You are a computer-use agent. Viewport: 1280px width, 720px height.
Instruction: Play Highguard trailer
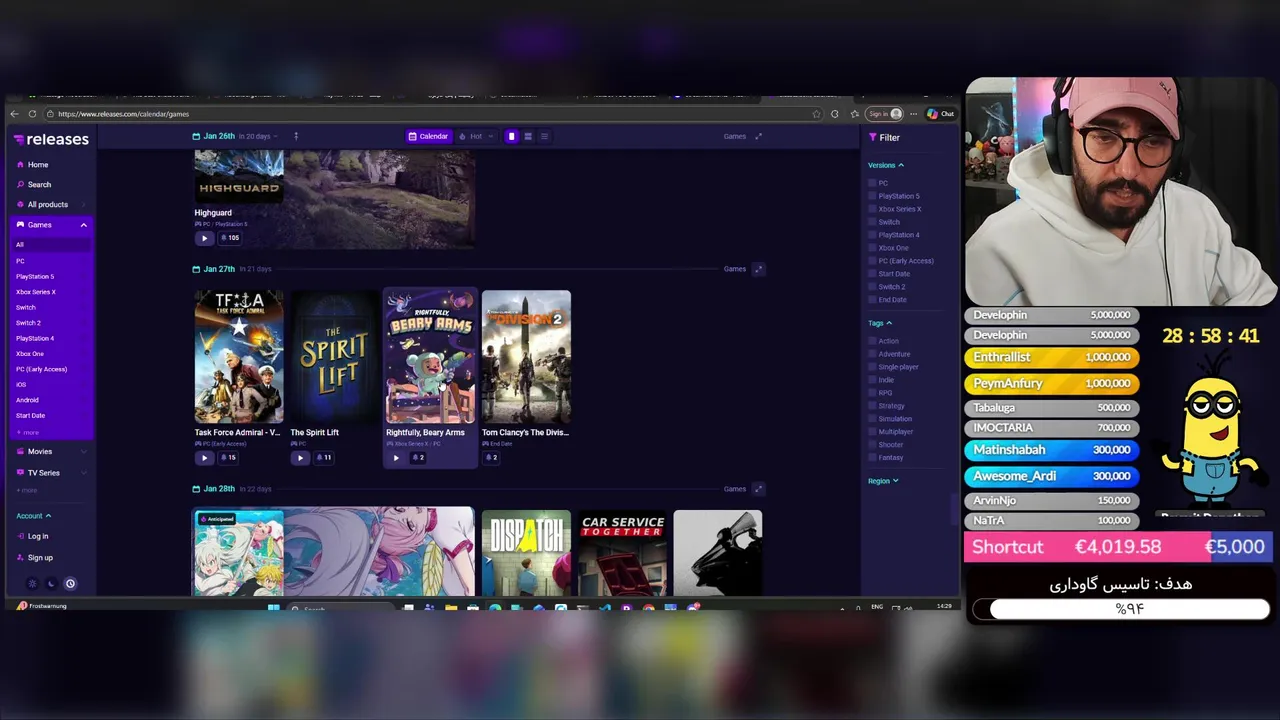(x=204, y=238)
